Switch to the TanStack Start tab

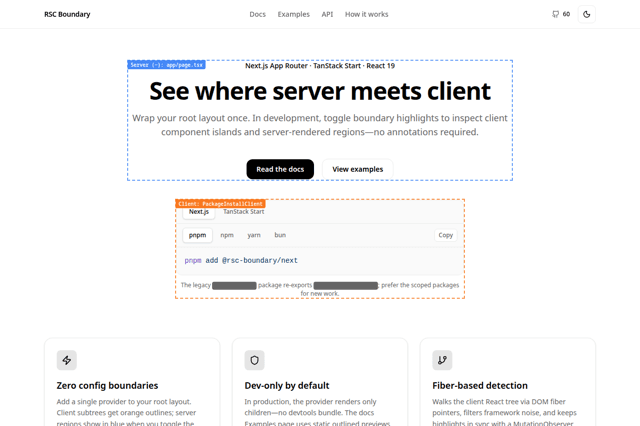[244, 212]
